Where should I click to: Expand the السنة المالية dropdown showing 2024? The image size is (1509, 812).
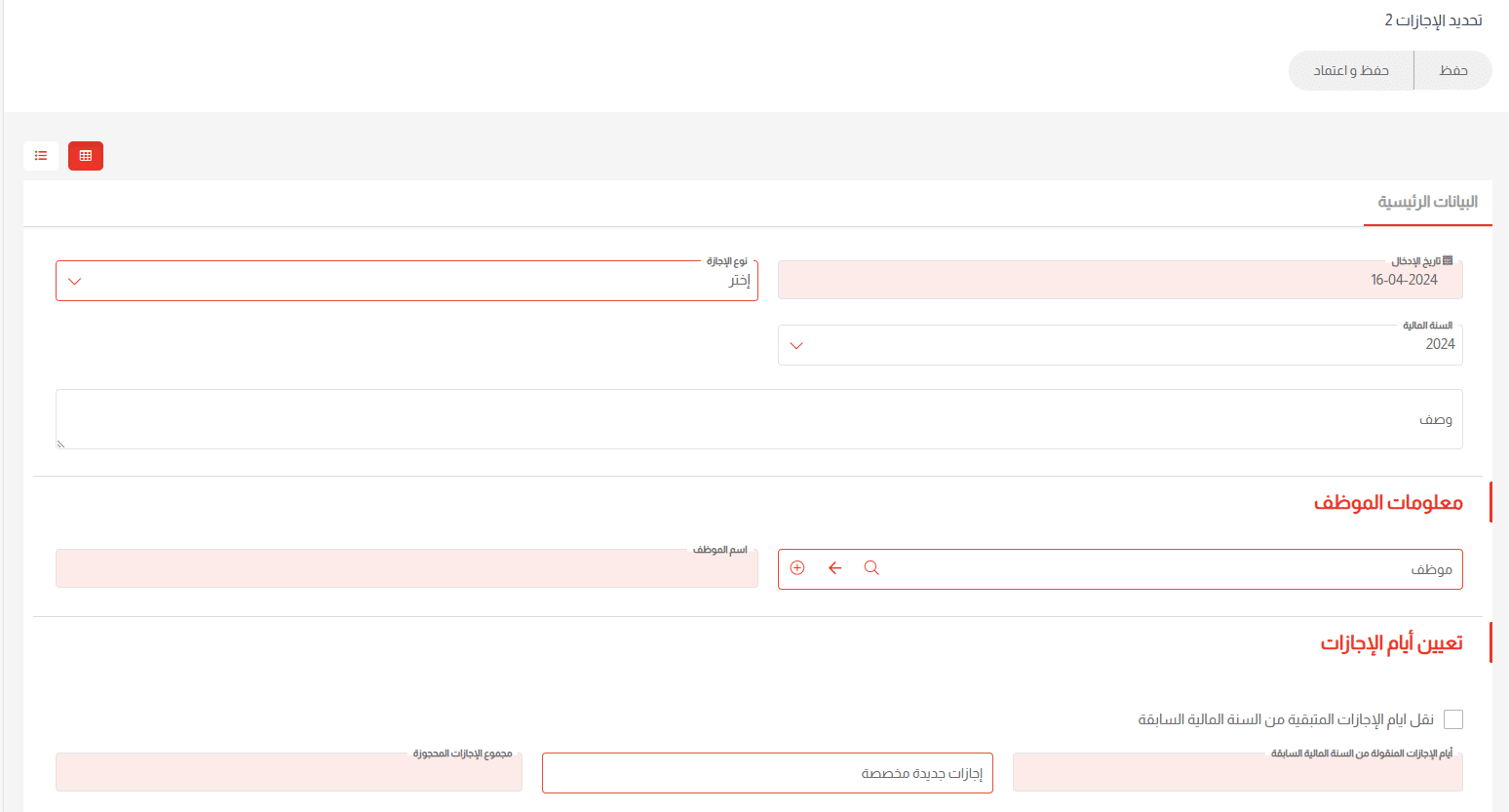coord(1119,345)
